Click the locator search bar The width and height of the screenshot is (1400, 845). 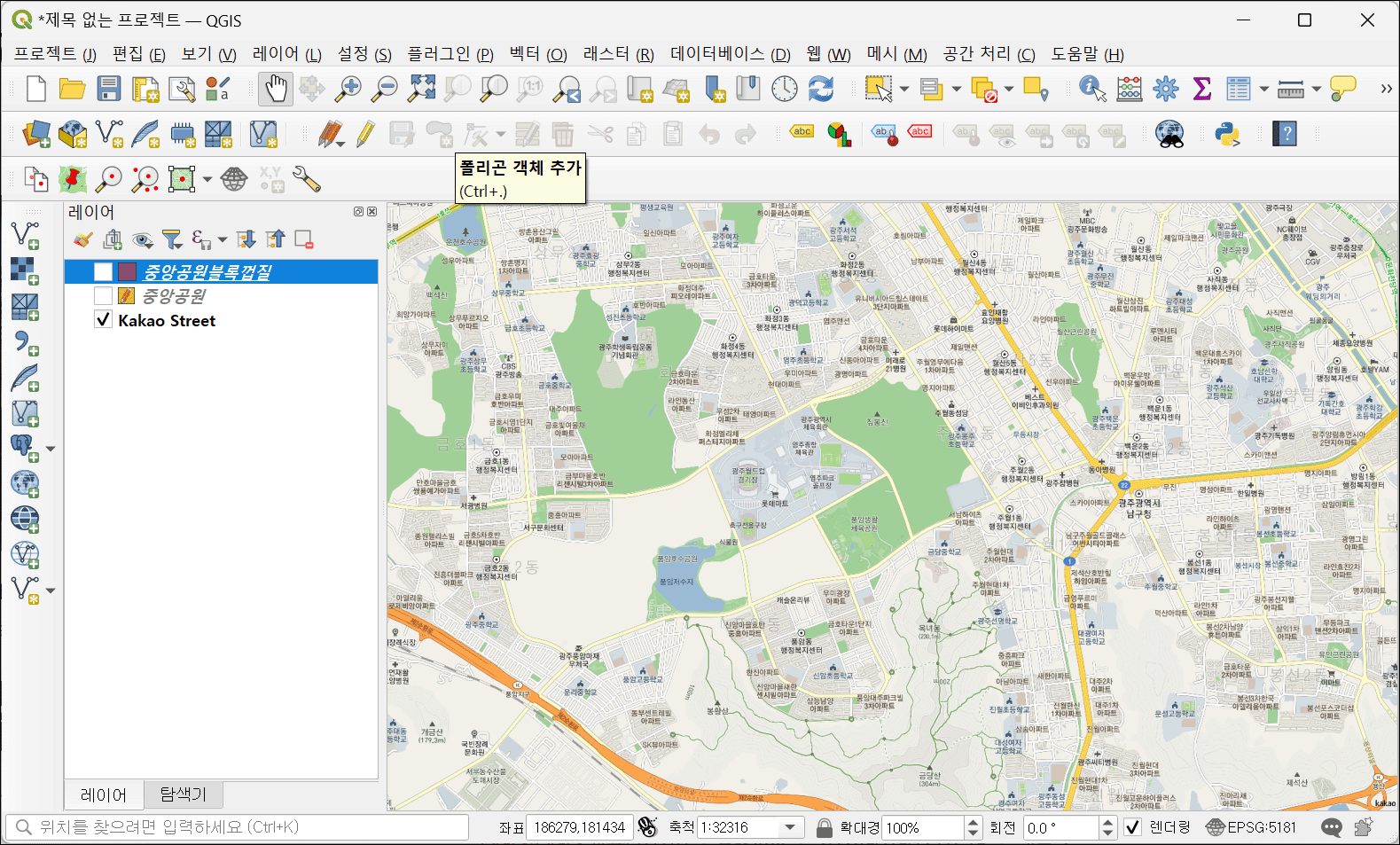(238, 827)
